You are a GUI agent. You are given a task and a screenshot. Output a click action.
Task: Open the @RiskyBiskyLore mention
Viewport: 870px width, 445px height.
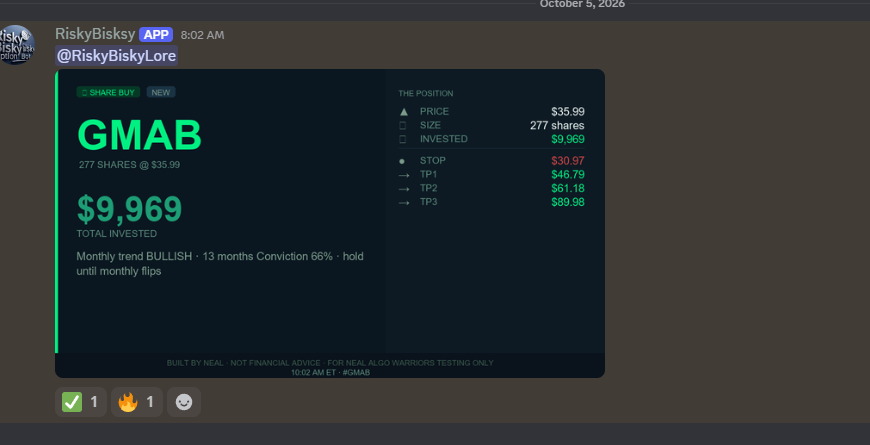click(117, 56)
